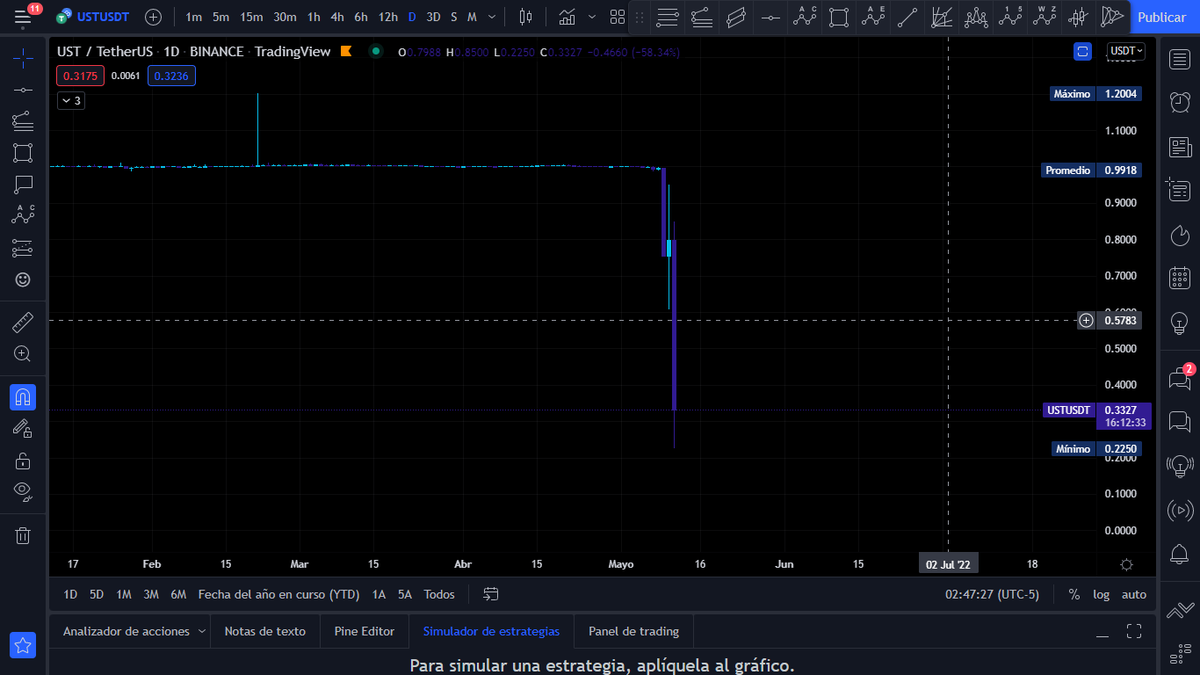The image size is (1200, 675).
Task: Open the geometric shapes tools in left sidebar
Action: point(22,153)
